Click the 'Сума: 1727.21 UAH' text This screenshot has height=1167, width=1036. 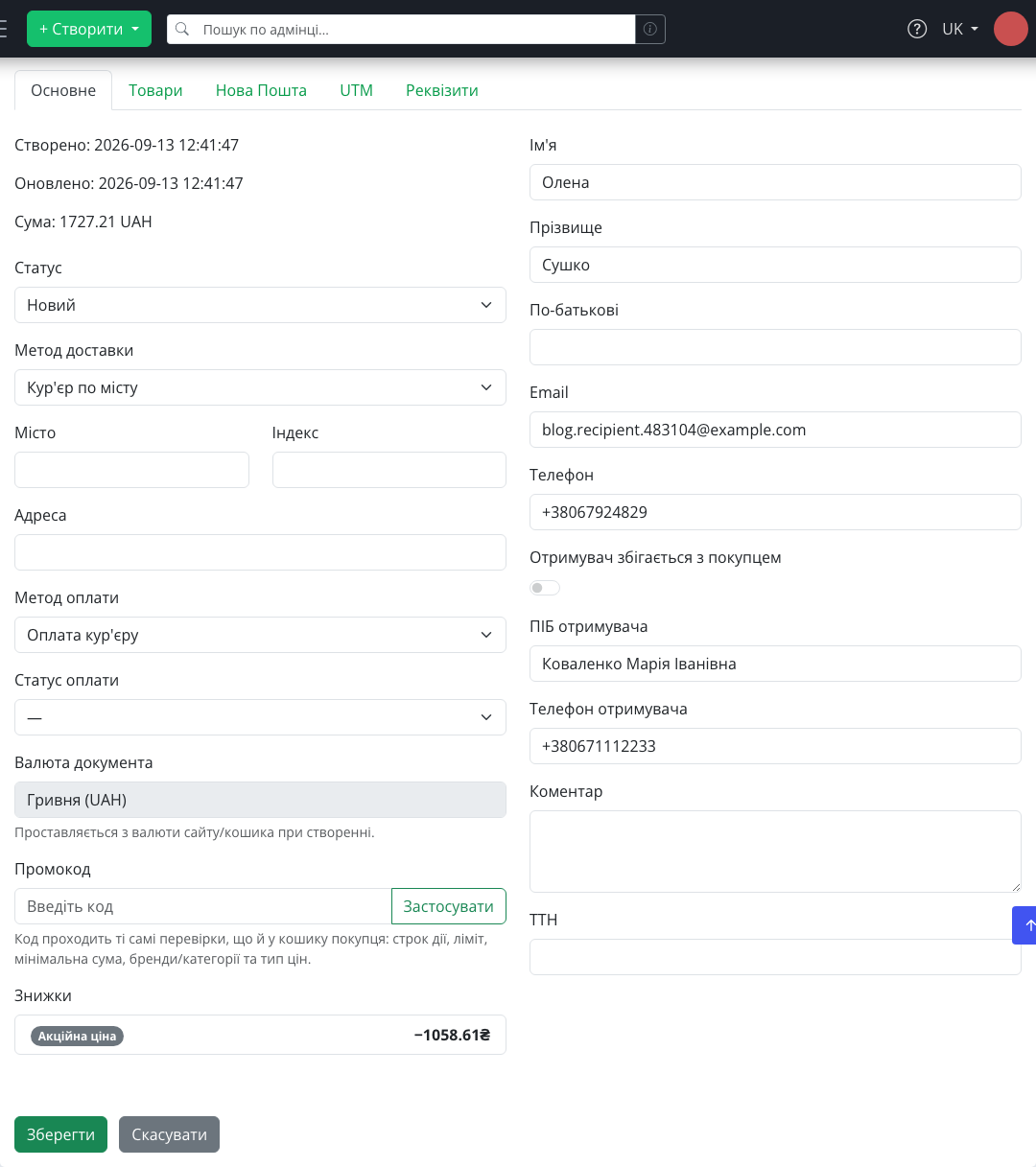click(83, 222)
